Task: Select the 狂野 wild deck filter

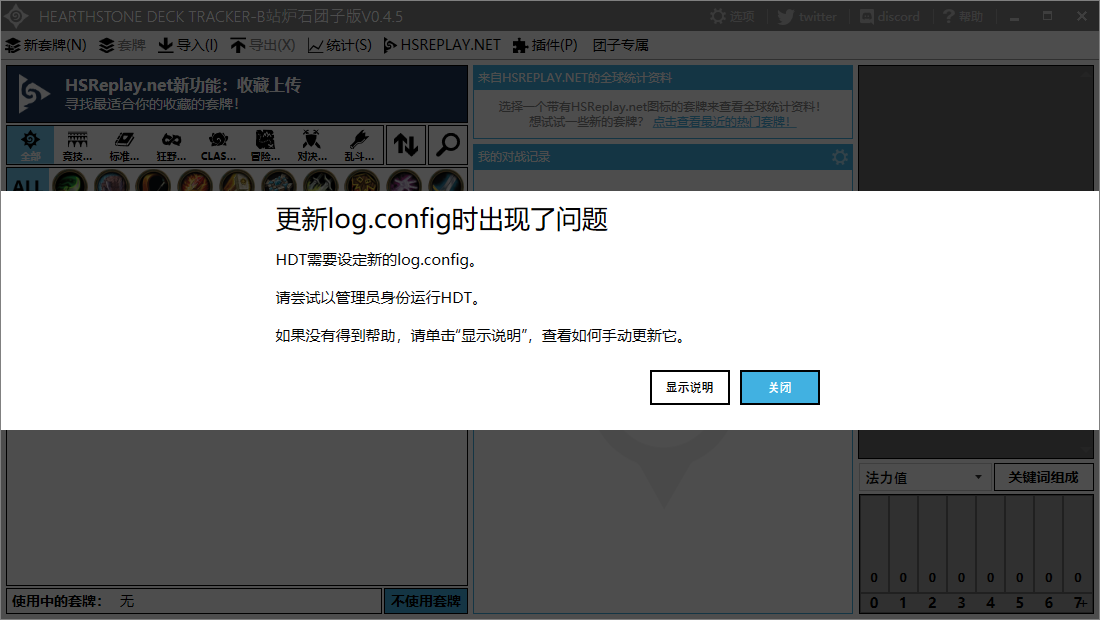Action: click(x=171, y=145)
